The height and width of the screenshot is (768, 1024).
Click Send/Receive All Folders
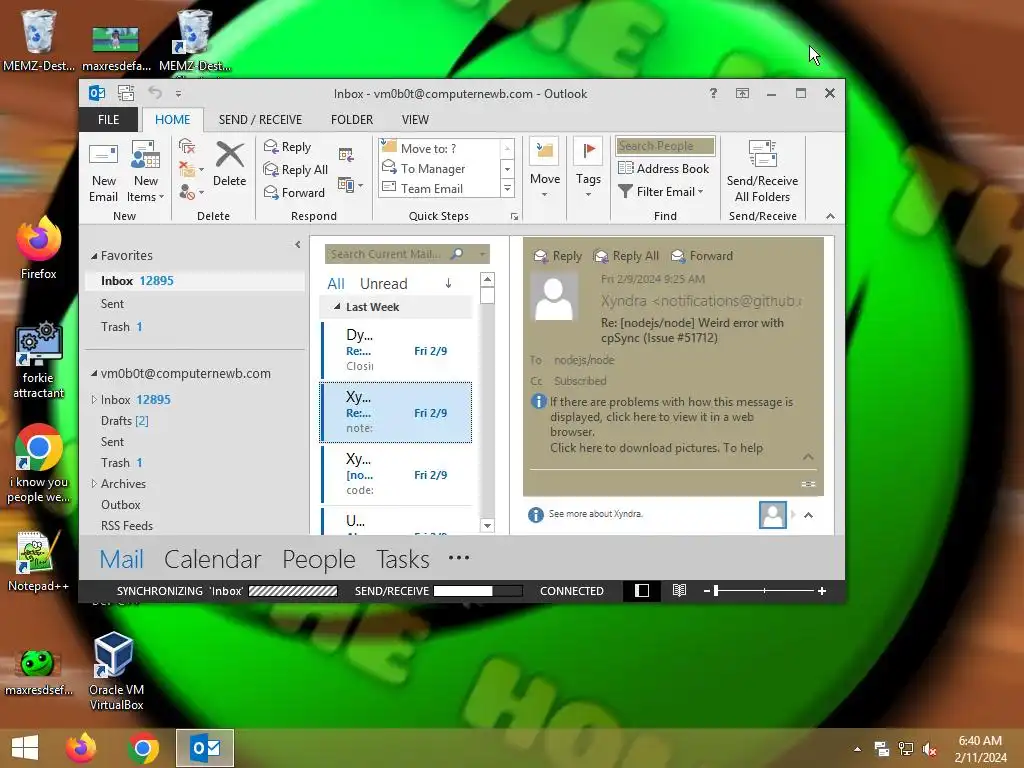pos(762,171)
